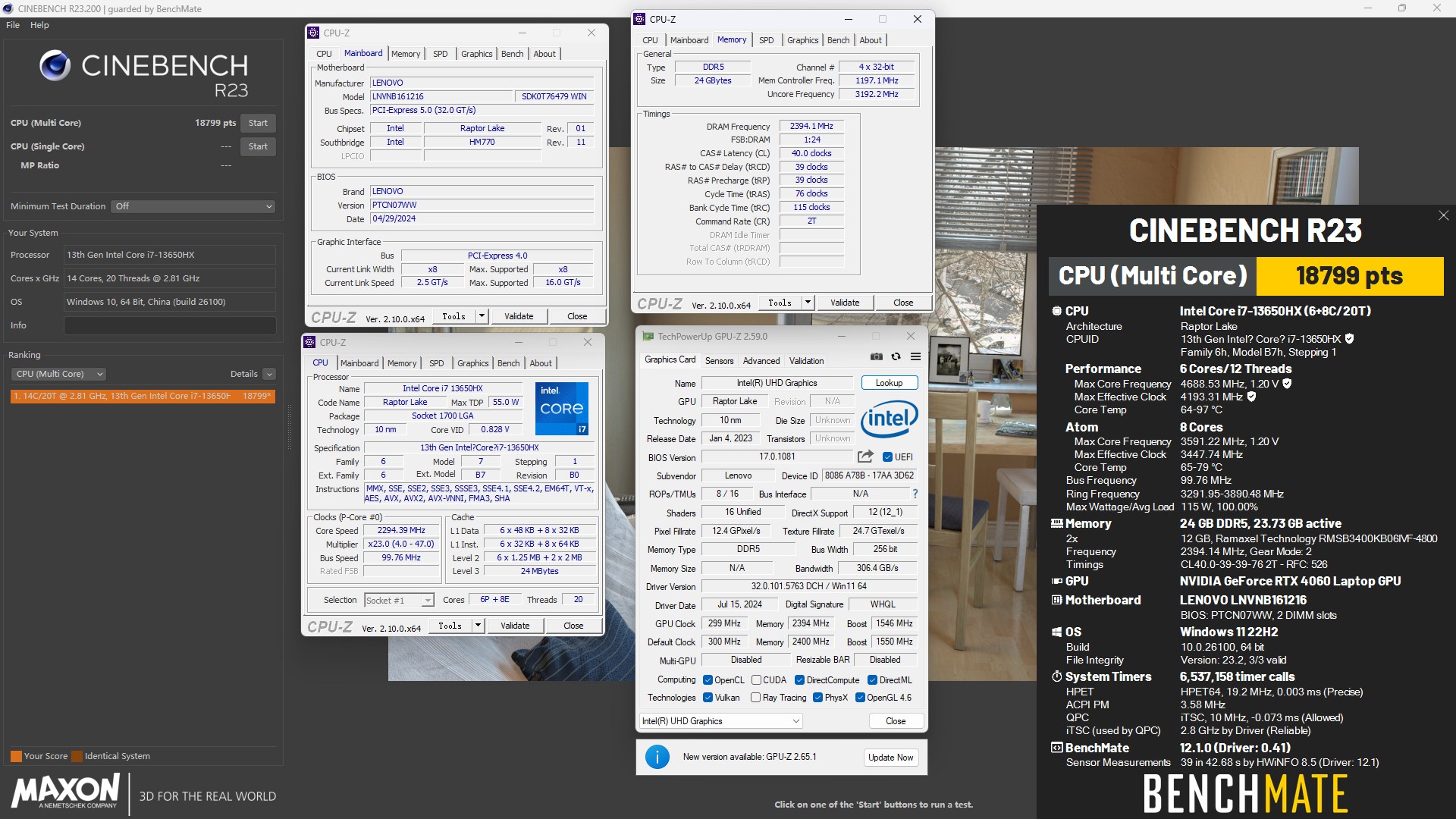Toggle the DirectCompute checkbox
1456x819 pixels.
[799, 680]
